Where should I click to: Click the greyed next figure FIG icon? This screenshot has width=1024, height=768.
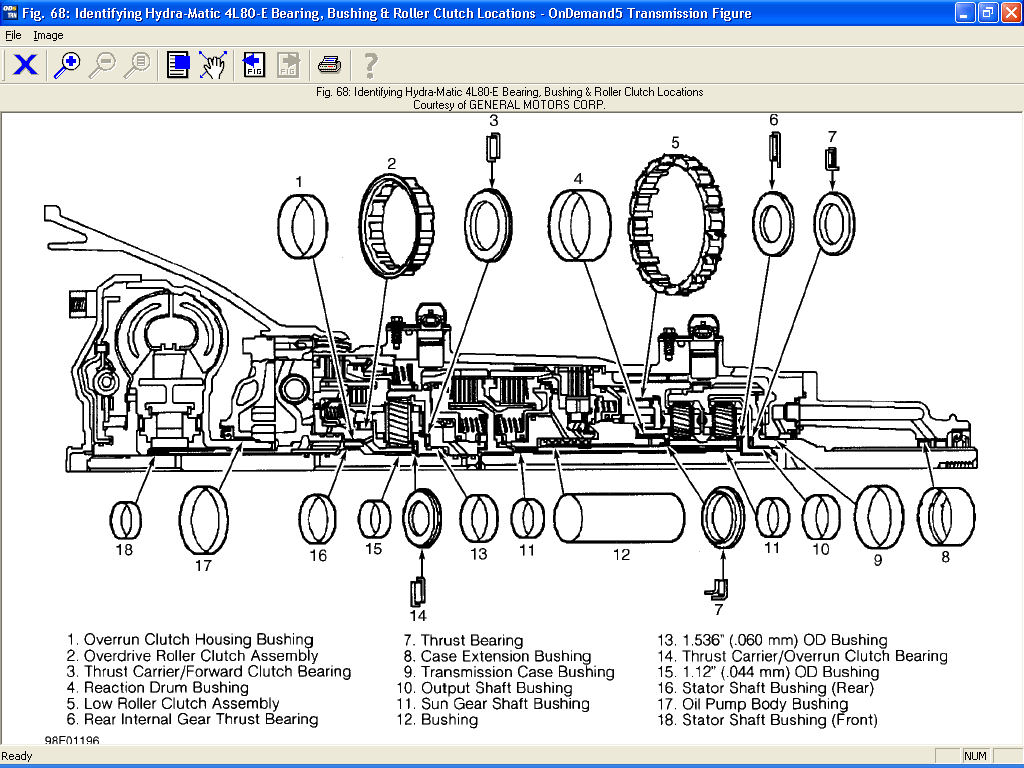288,65
